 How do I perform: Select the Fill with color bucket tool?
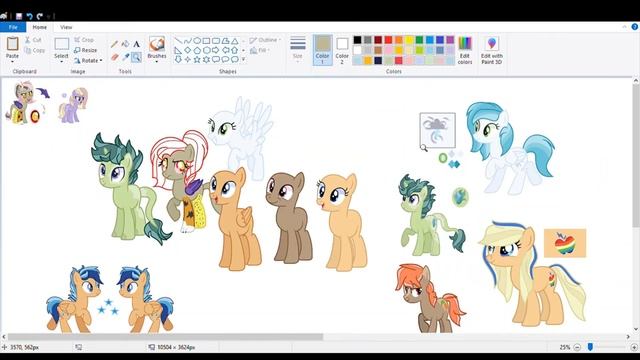click(x=125, y=44)
